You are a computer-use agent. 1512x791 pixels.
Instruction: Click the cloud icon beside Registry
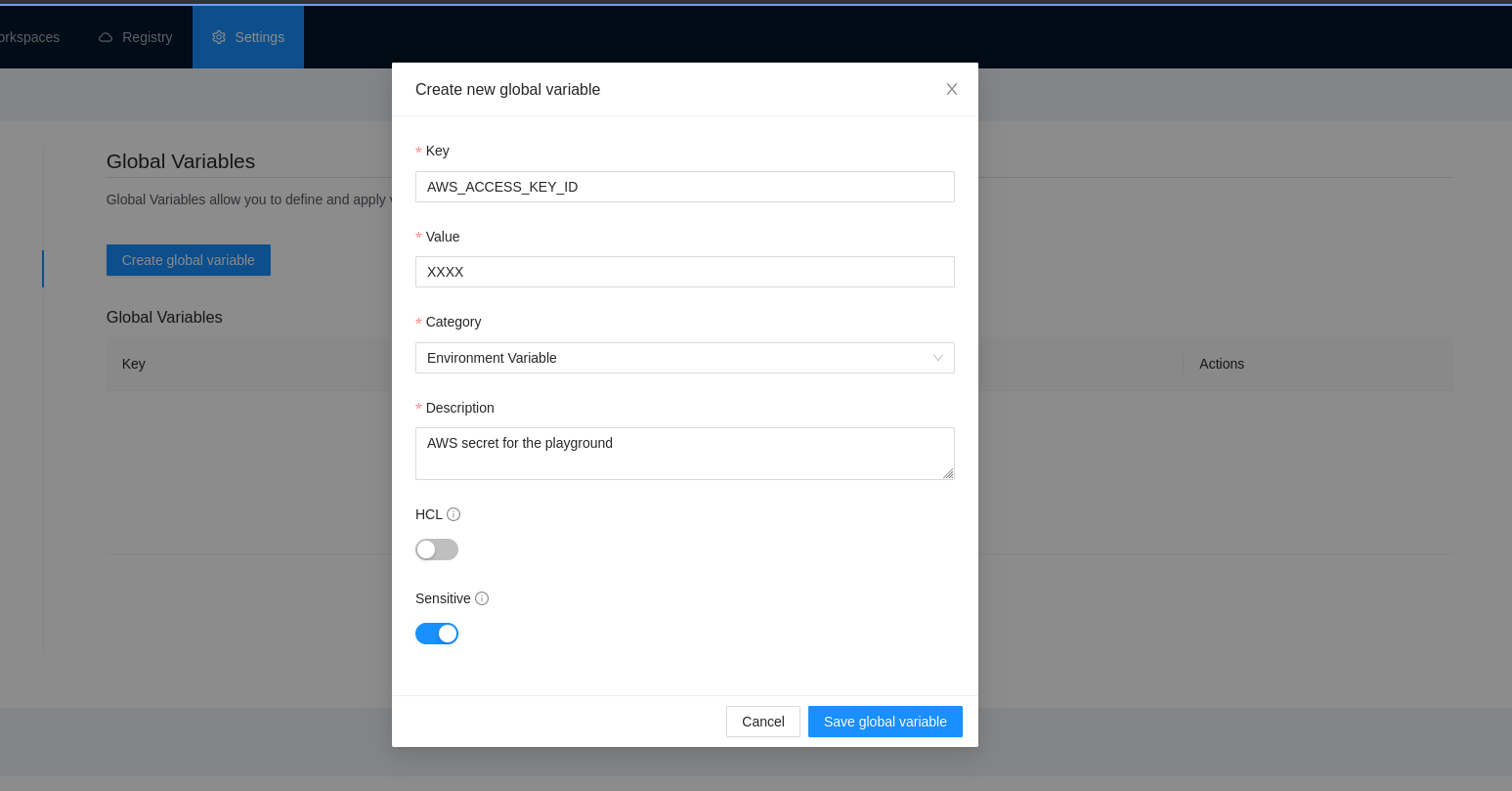(106, 37)
